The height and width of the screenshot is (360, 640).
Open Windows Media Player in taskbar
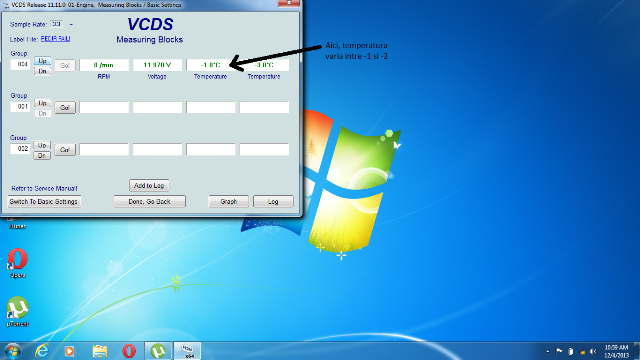click(x=69, y=351)
